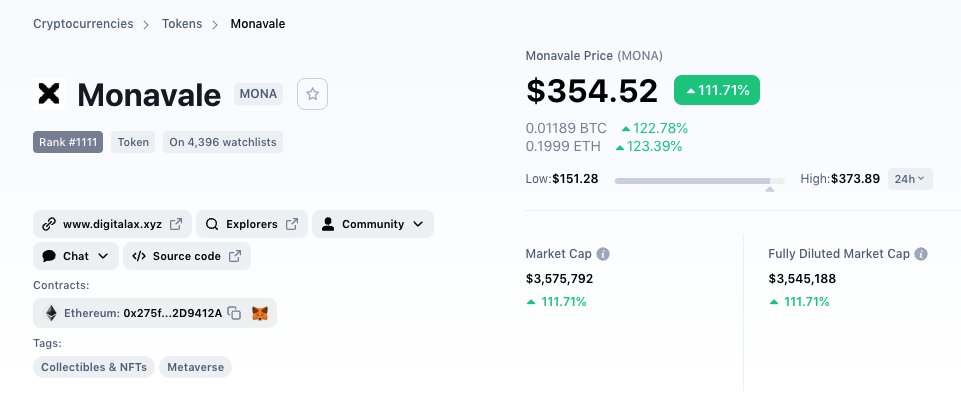Click the 123.39% ETH change

tap(649, 147)
